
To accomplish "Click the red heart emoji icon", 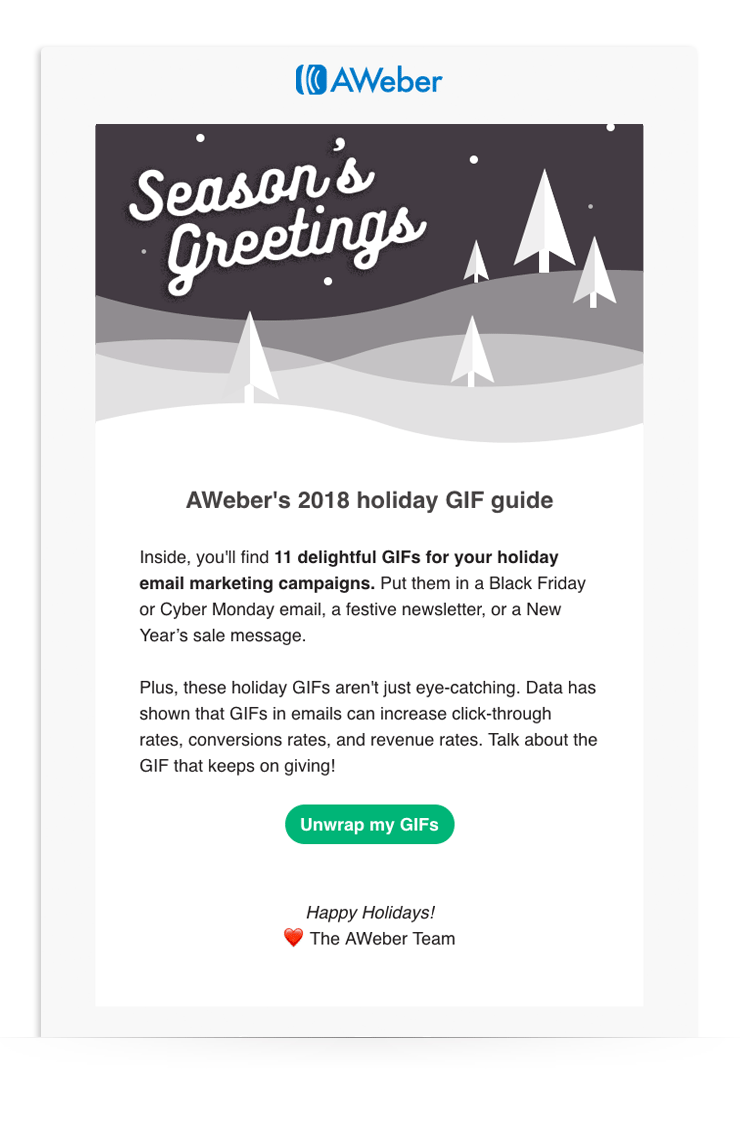I will 293,937.
